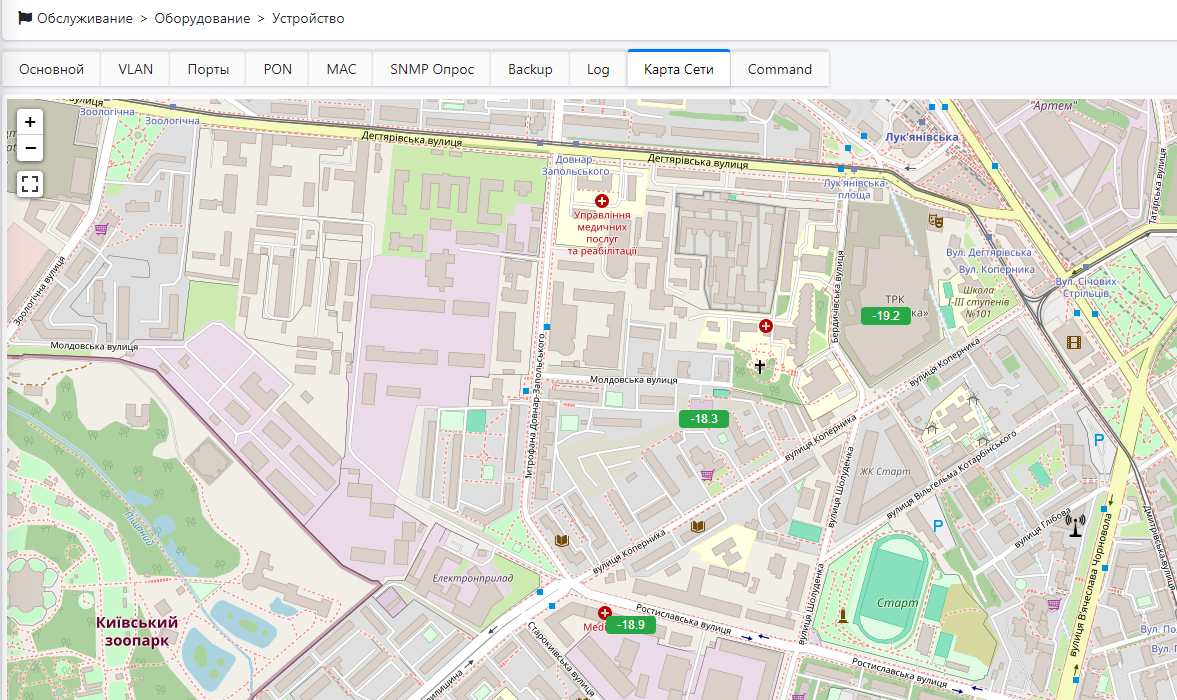Click the theater masks map icon

pyautogui.click(x=935, y=220)
